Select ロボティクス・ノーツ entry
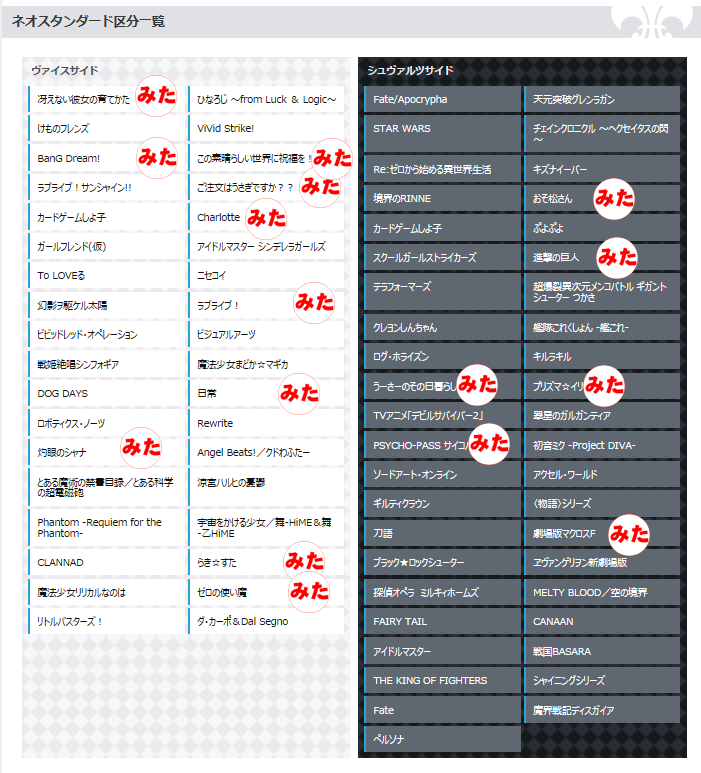701x773 pixels. [x=106, y=423]
